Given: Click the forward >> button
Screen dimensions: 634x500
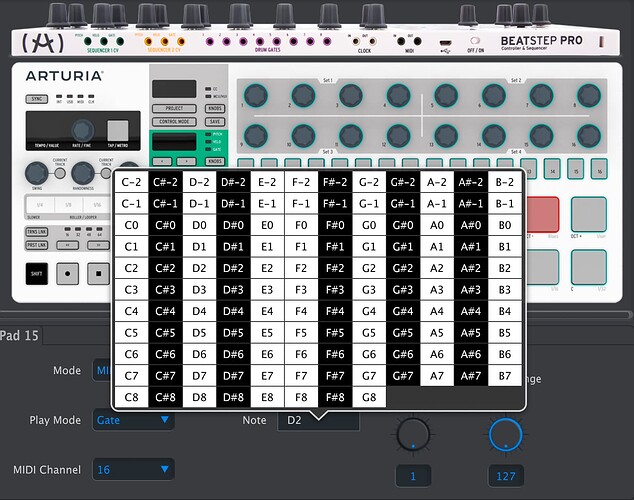Looking at the screenshot, I should 99,245.
